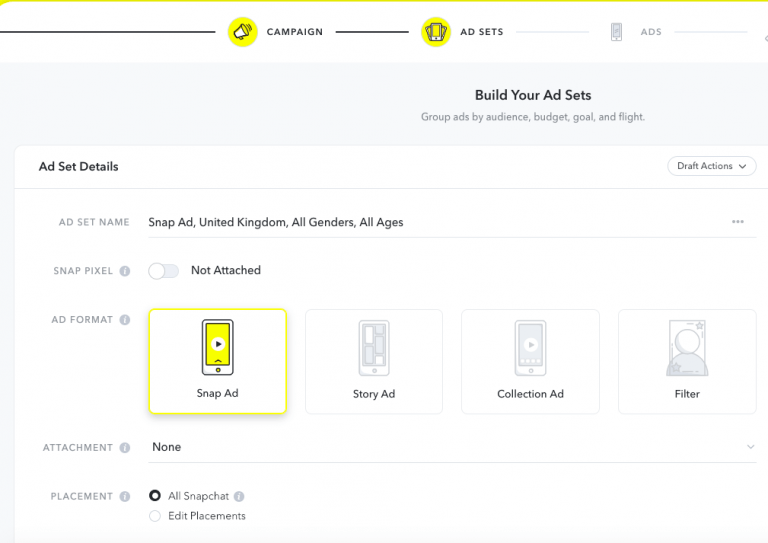This screenshot has height=543, width=768.
Task: Toggle the Snap Pixel switch
Action: tap(163, 271)
